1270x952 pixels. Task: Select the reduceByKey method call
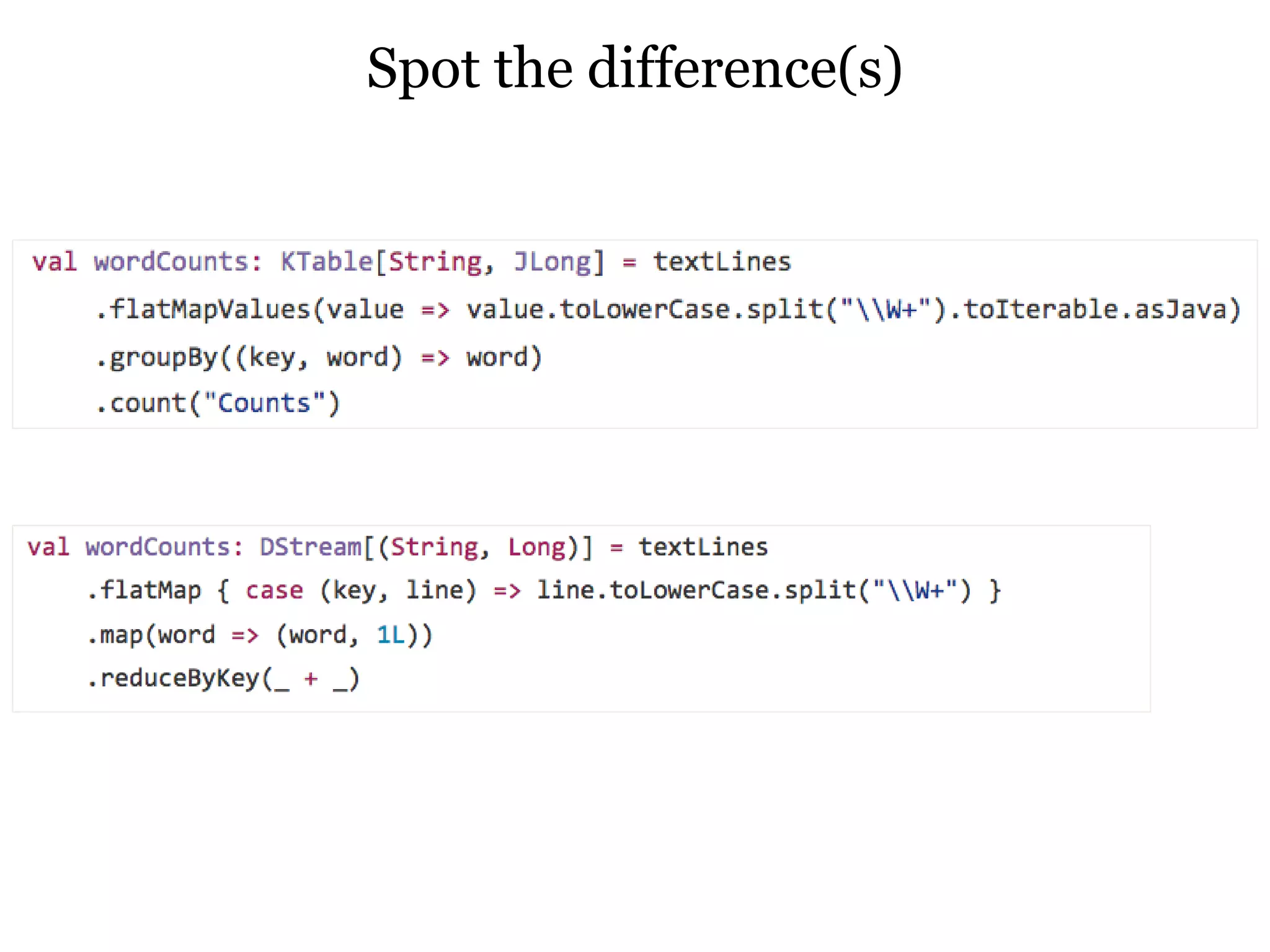179,679
